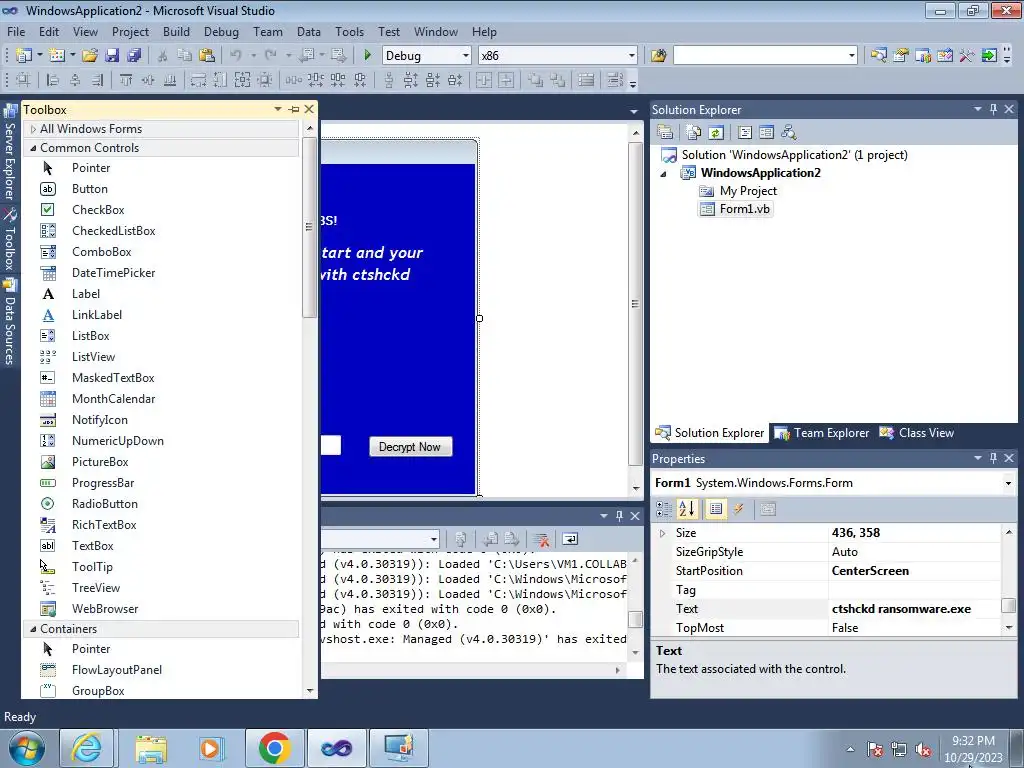This screenshot has height=768, width=1024.
Task: Select Button control in Toolbox
Action: (x=89, y=189)
